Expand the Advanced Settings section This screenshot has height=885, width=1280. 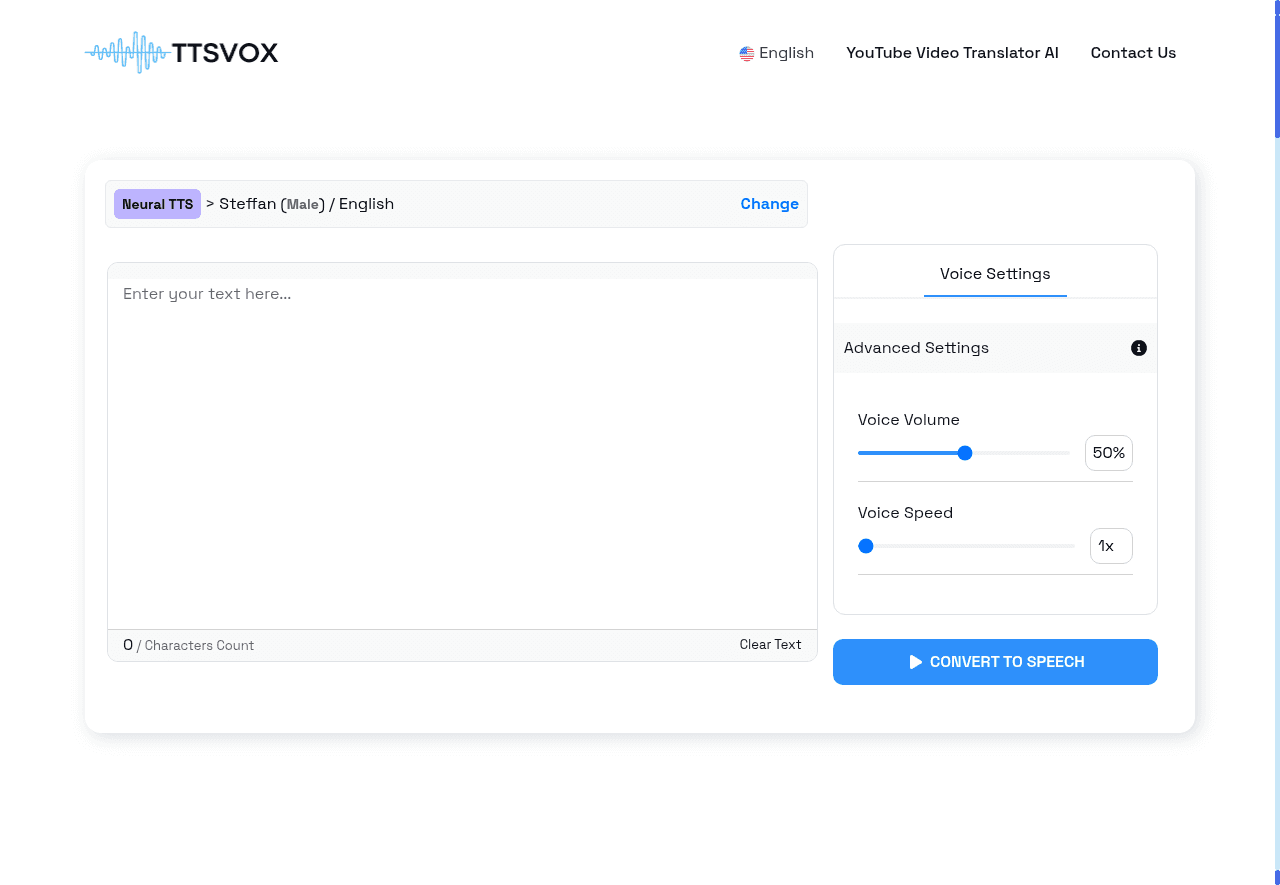(916, 348)
